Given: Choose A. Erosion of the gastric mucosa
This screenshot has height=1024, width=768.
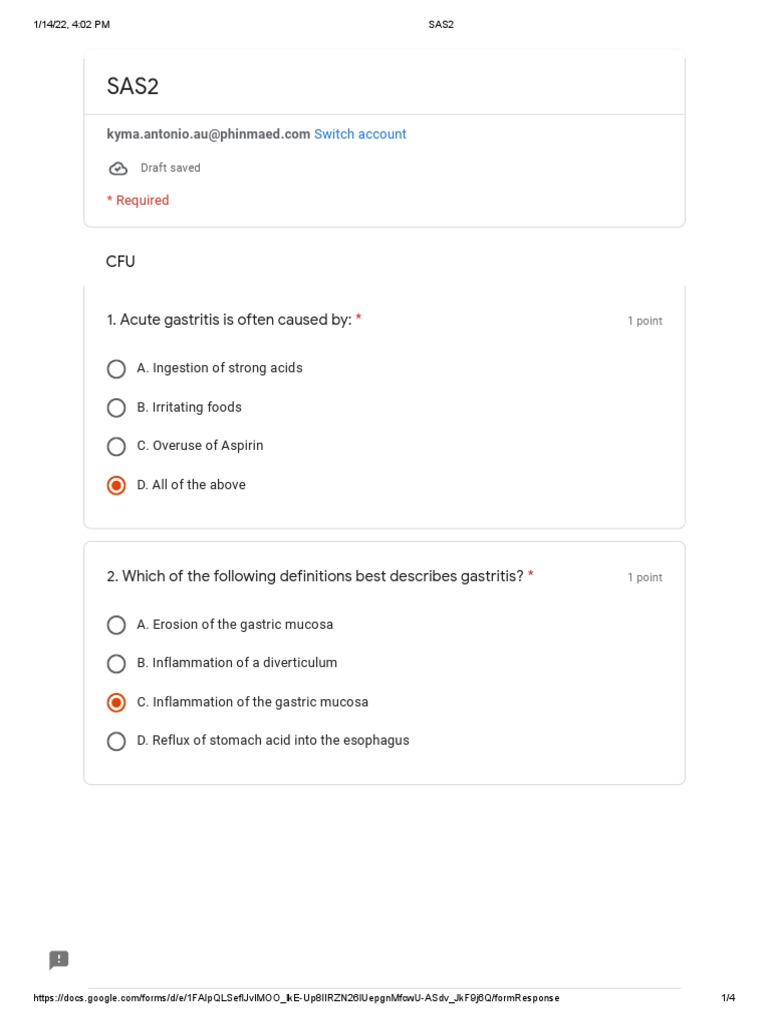Looking at the screenshot, I should click(x=117, y=625).
